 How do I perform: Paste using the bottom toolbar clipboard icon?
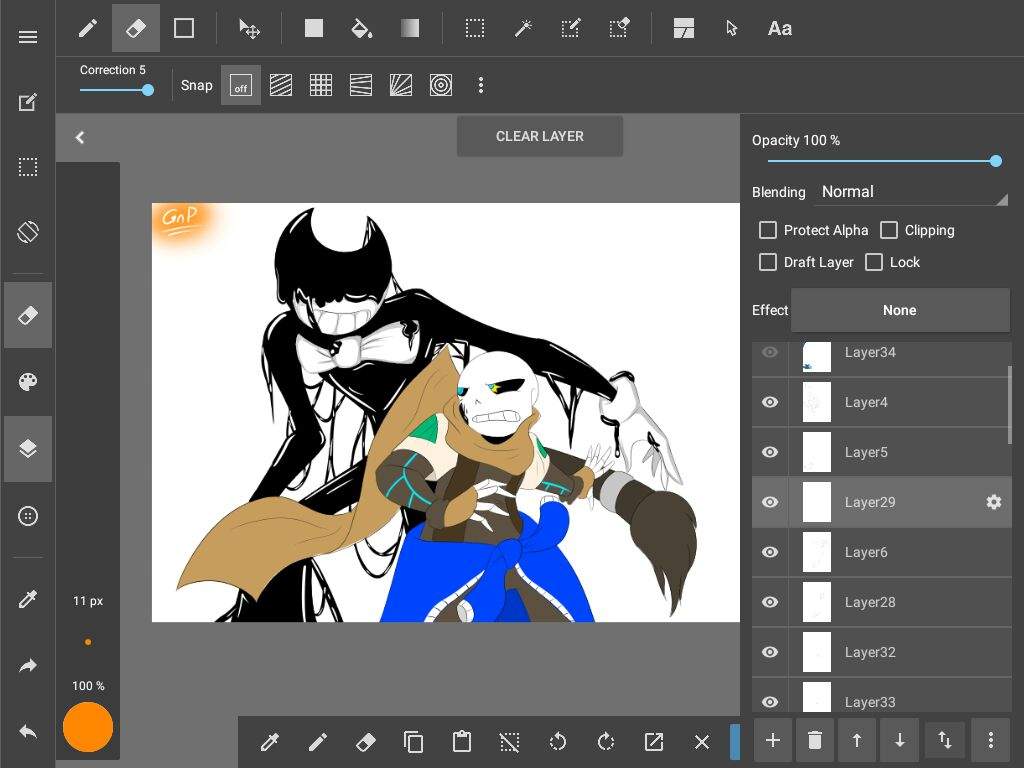click(x=462, y=741)
